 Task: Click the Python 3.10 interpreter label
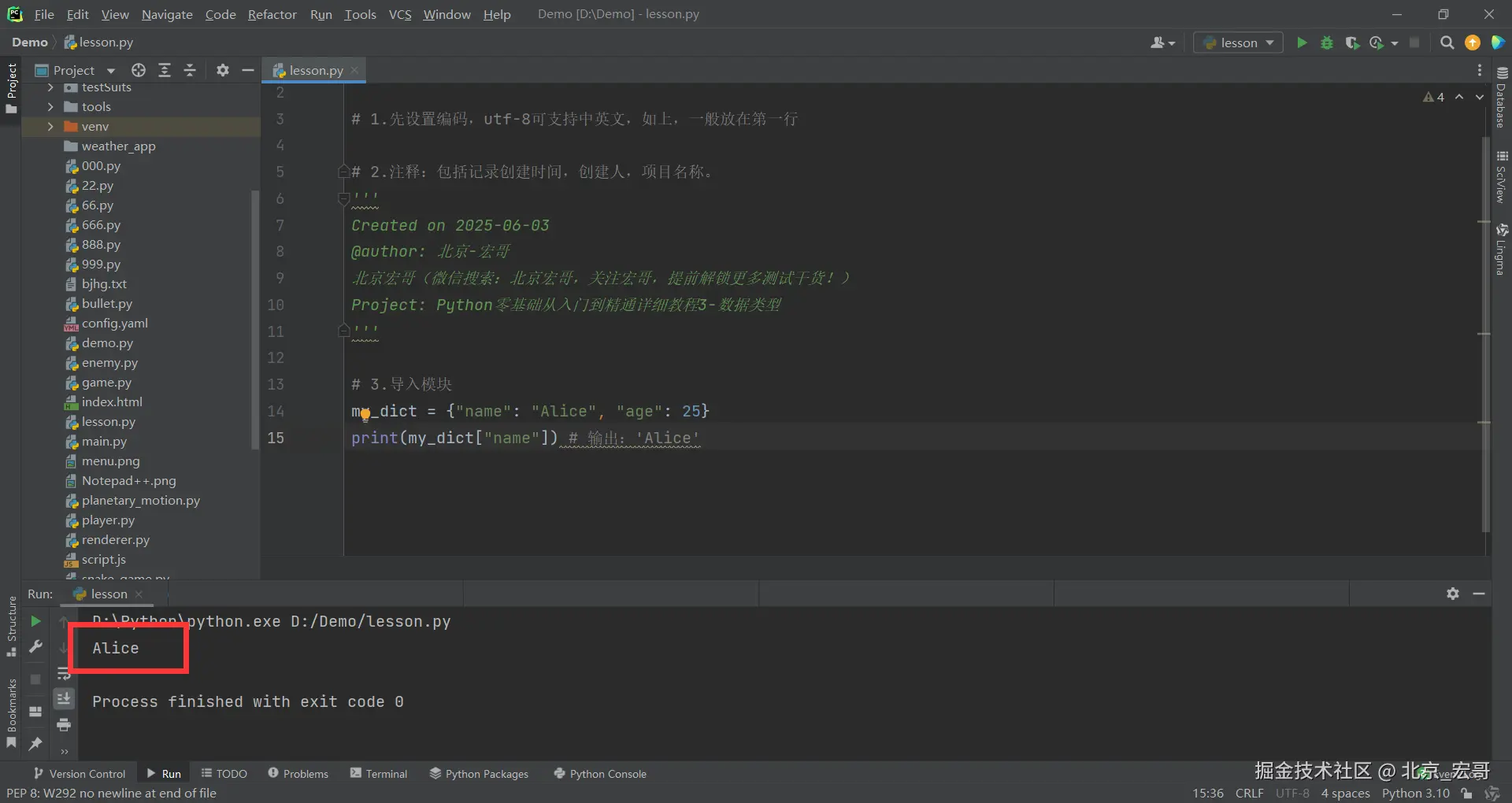[1415, 793]
